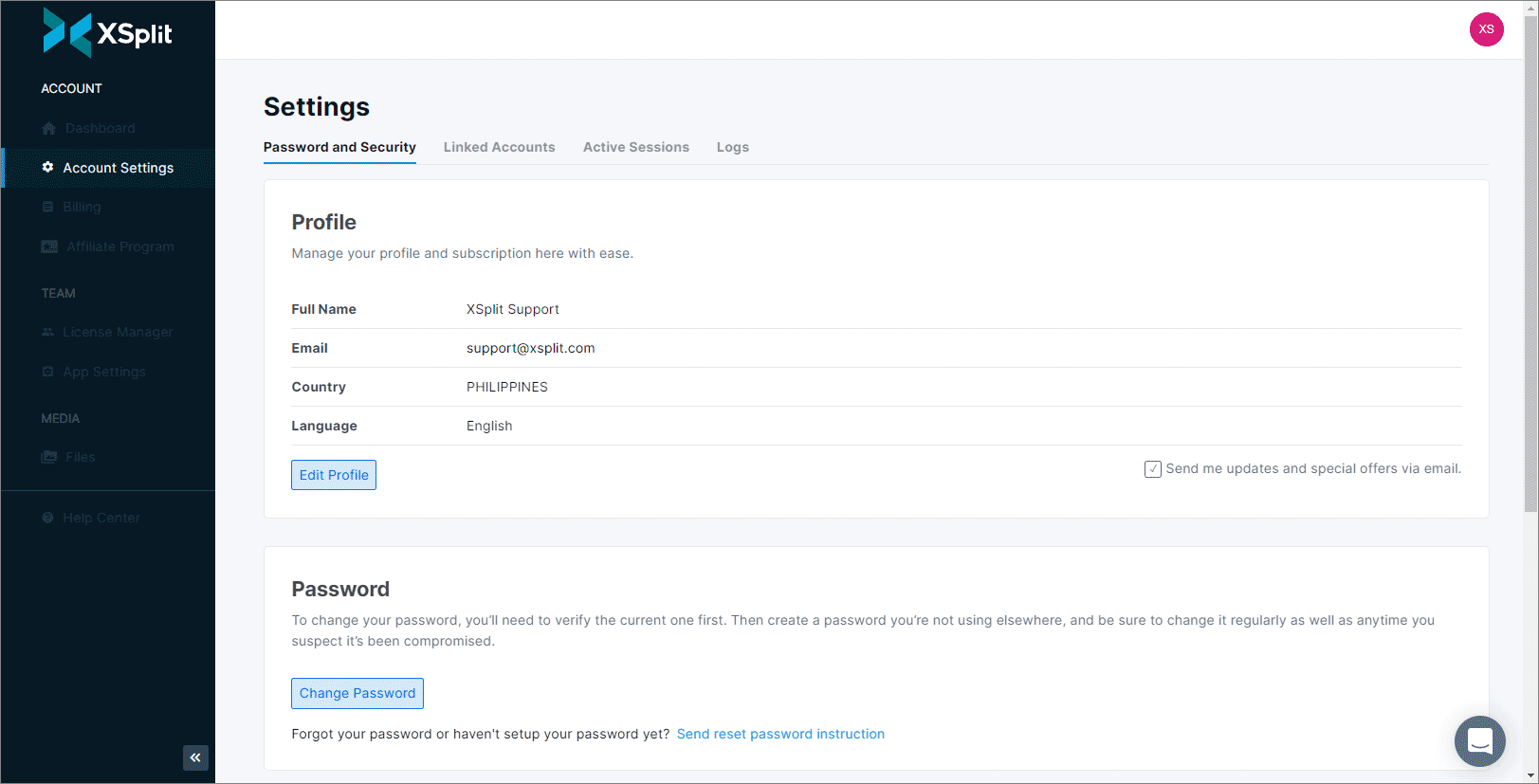Click the Full Name value XSplit Support
Screen dimensions: 1539x784
(x=513, y=309)
